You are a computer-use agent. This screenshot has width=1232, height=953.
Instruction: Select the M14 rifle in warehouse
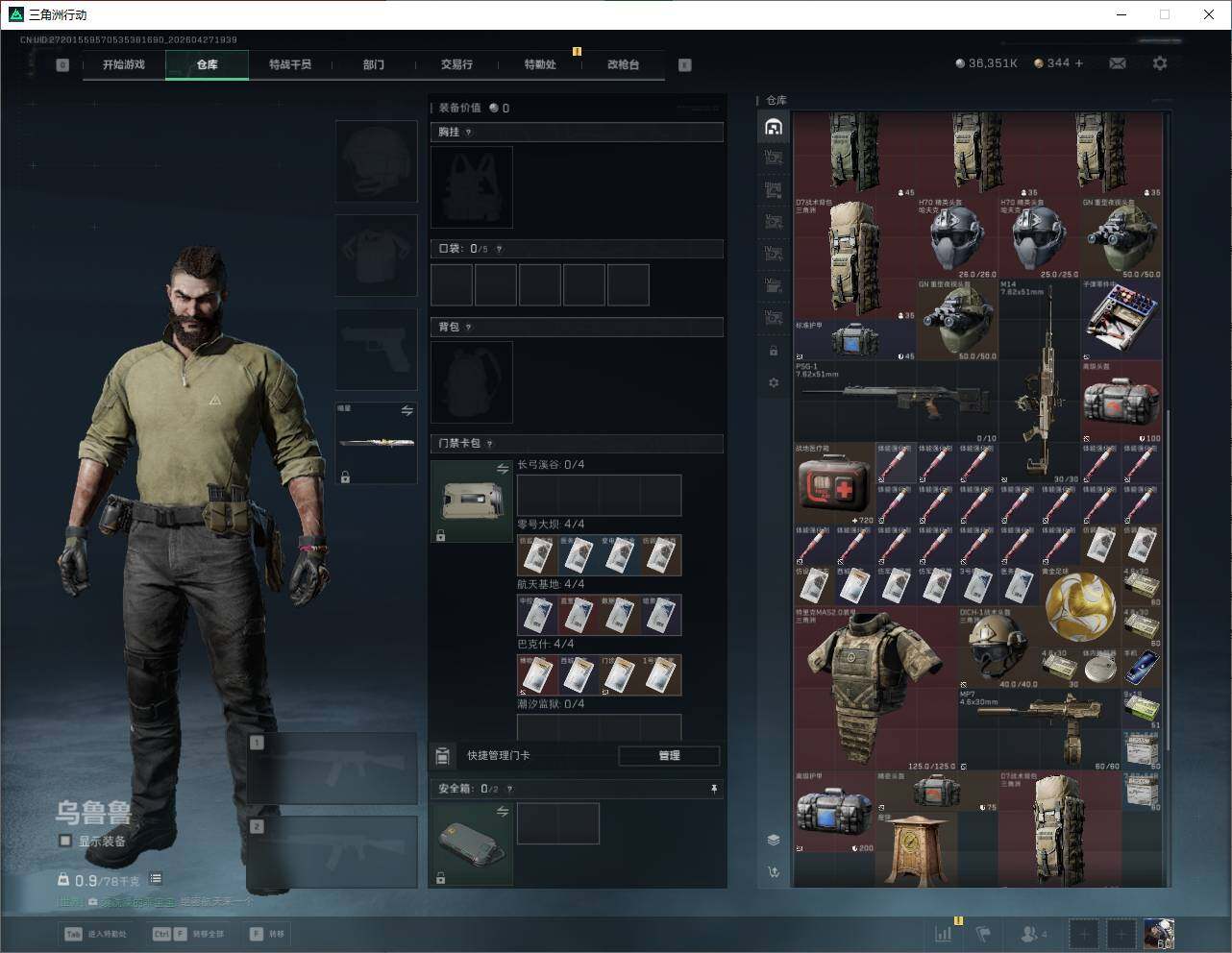(1040, 382)
